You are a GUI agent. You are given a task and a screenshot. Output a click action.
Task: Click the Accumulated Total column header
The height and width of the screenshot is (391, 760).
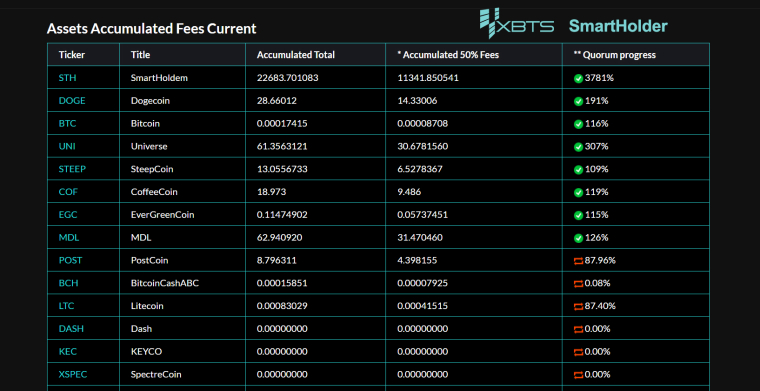[x=296, y=55]
